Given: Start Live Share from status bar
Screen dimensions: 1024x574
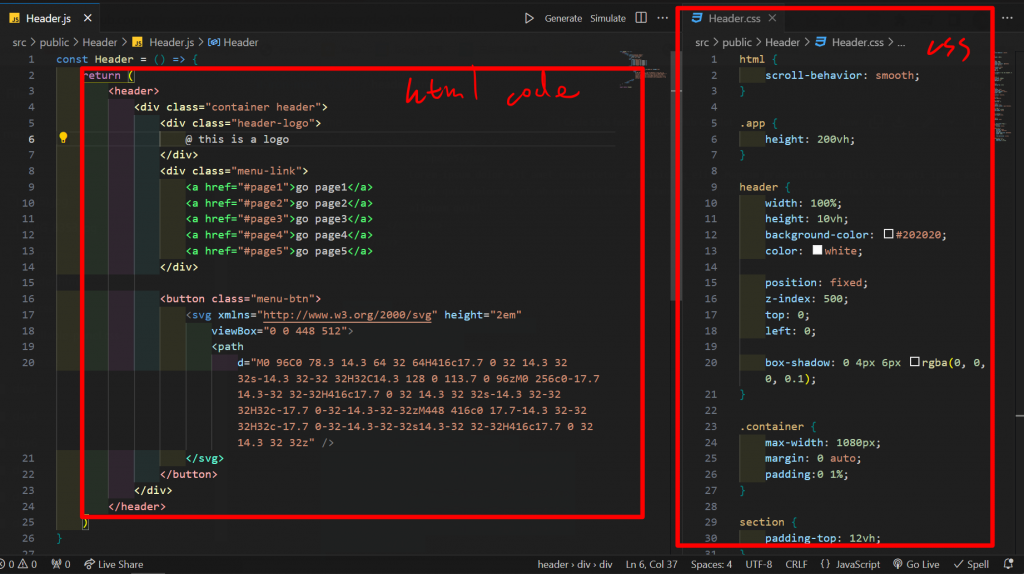Looking at the screenshot, I should click(x=114, y=564).
